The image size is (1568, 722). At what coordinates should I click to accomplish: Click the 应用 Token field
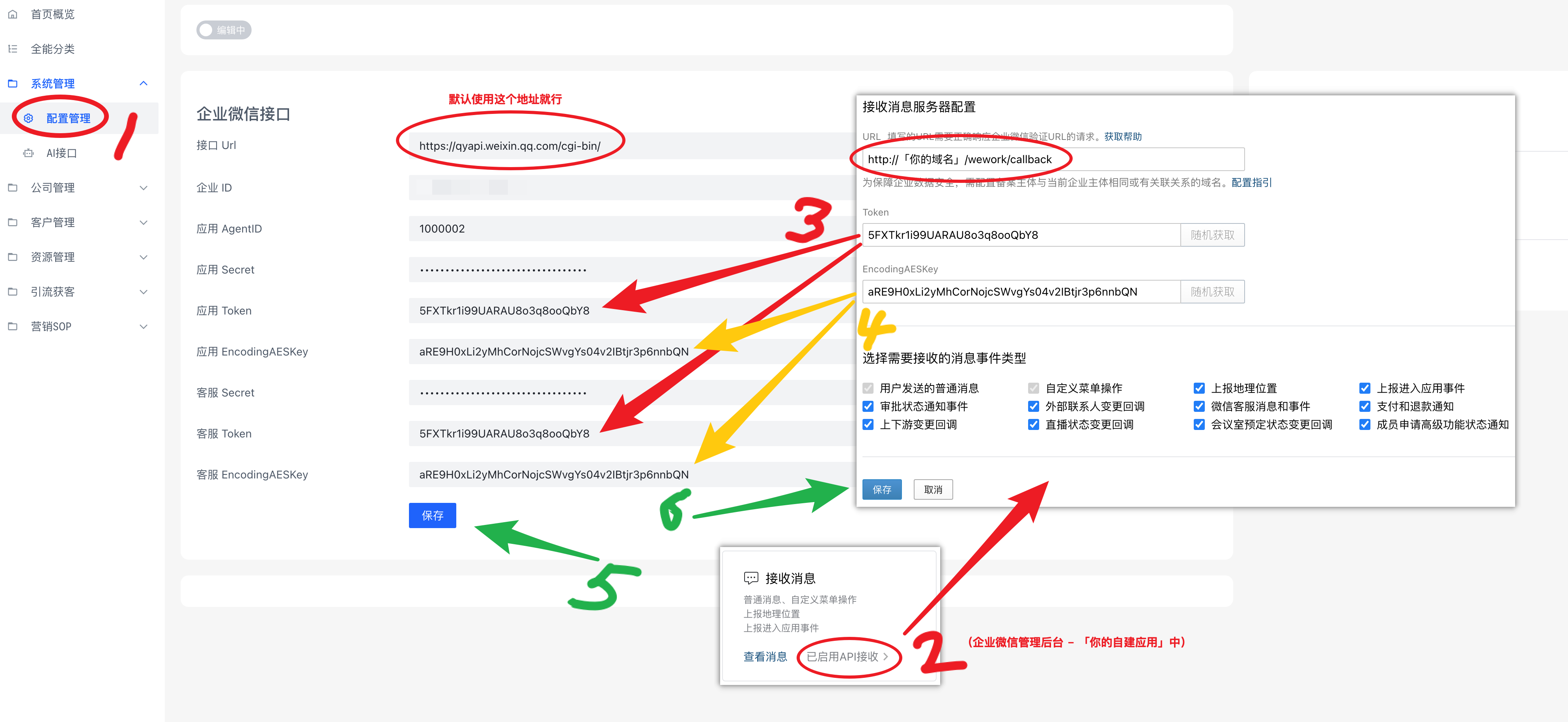633,310
